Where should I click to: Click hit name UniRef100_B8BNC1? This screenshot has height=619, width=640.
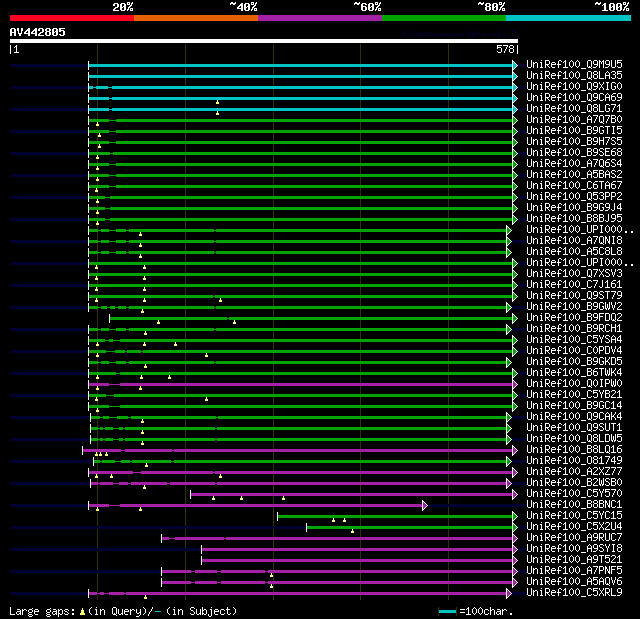click(574, 505)
